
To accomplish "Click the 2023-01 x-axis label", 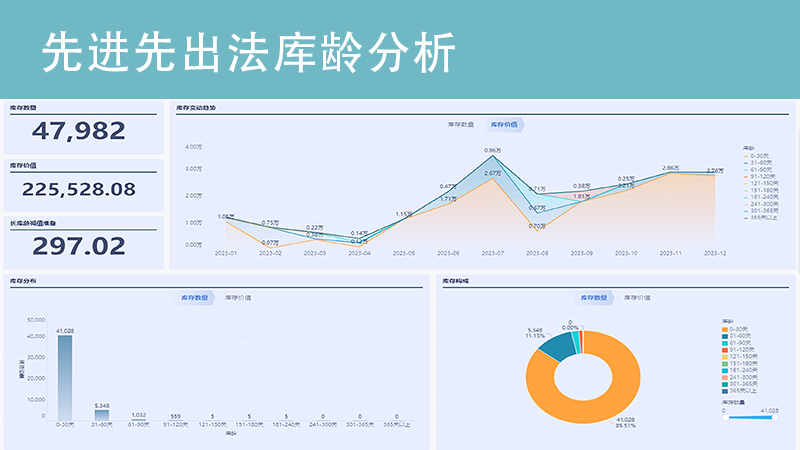I will [226, 253].
